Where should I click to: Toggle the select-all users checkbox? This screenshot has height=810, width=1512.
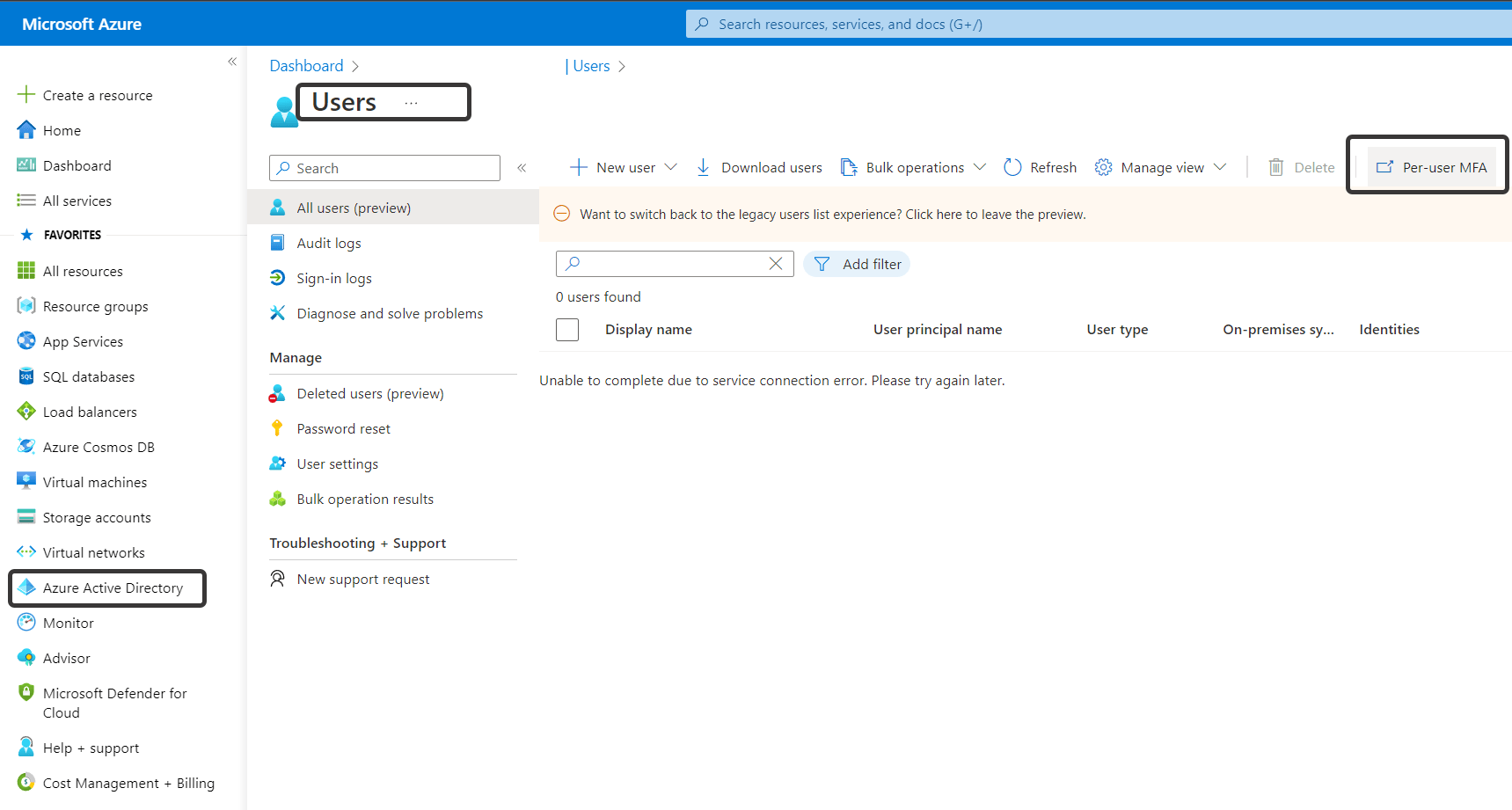pyautogui.click(x=567, y=330)
